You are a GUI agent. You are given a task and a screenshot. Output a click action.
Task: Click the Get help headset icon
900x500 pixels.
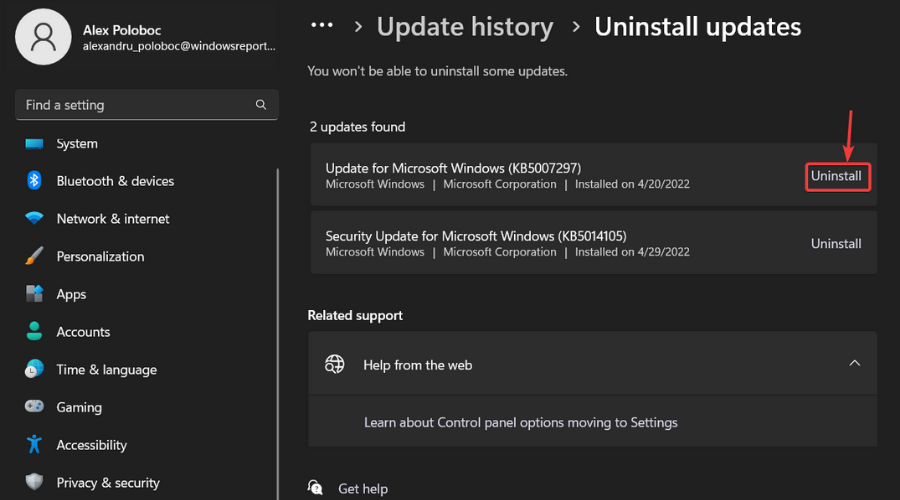point(315,488)
